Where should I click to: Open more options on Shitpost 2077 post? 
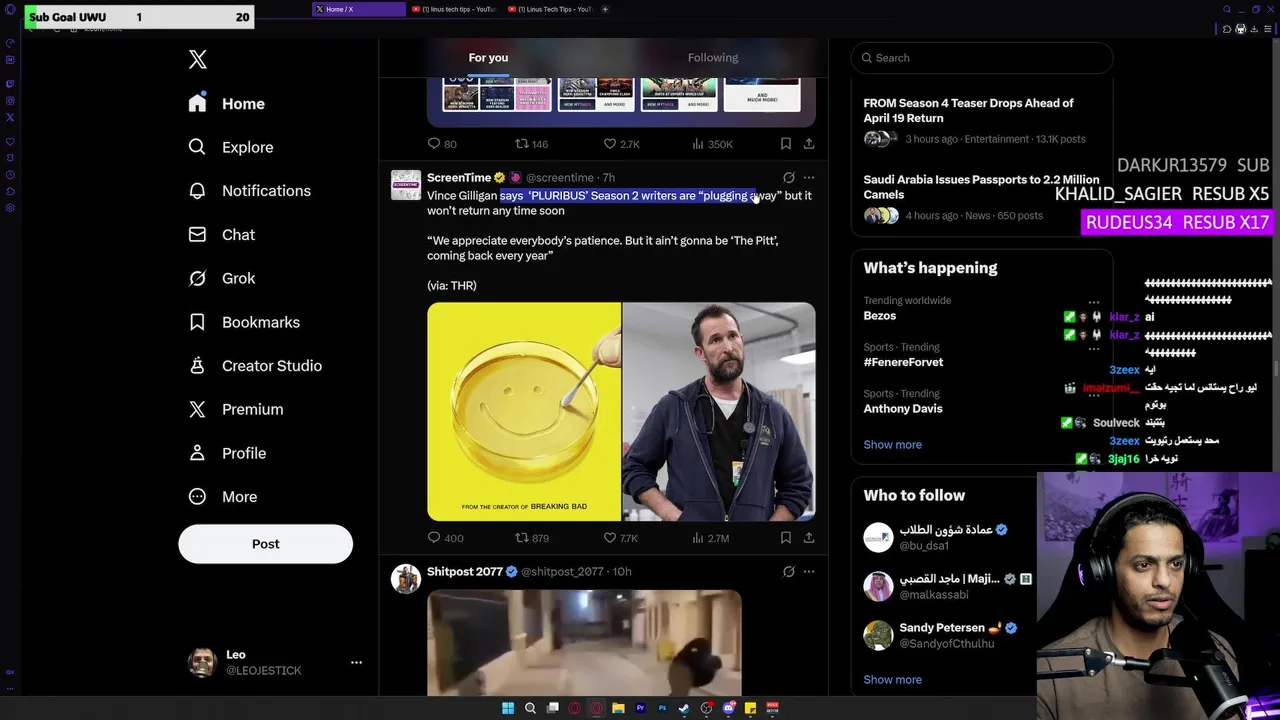(x=809, y=572)
